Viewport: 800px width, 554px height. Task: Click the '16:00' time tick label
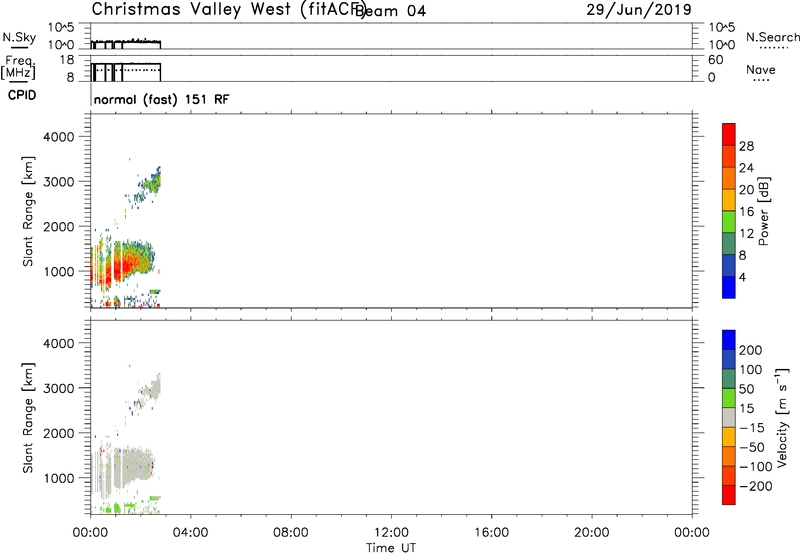(491, 533)
